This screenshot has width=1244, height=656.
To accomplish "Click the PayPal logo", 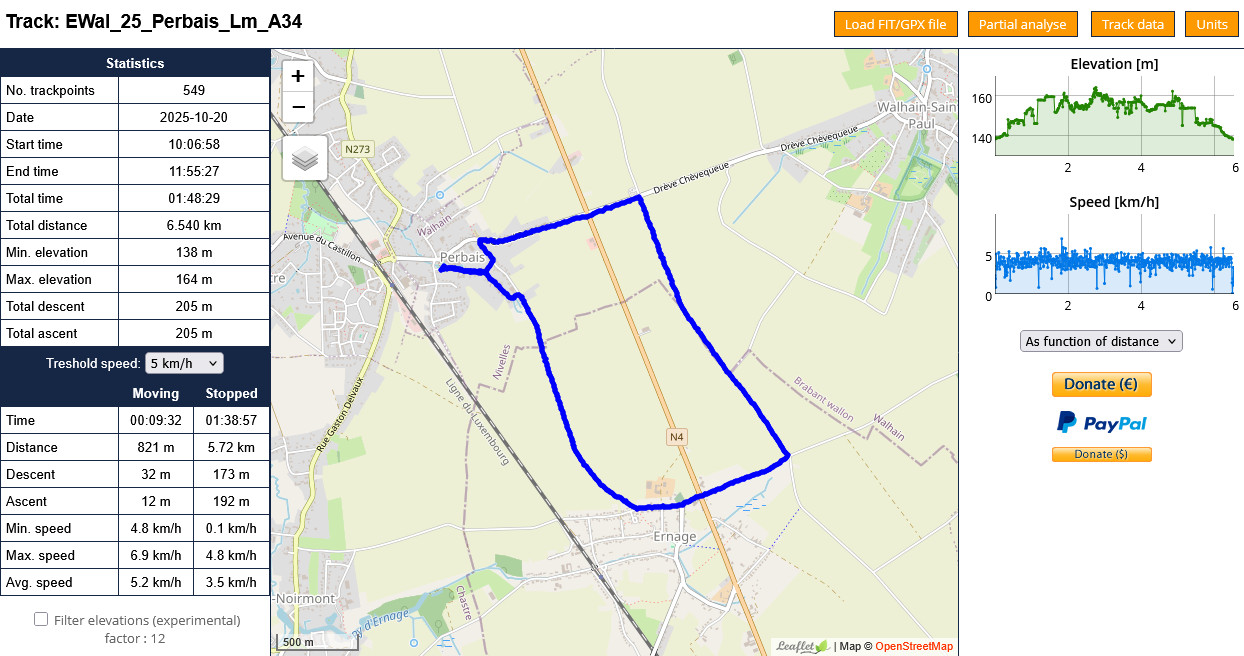I will [x=1101, y=422].
